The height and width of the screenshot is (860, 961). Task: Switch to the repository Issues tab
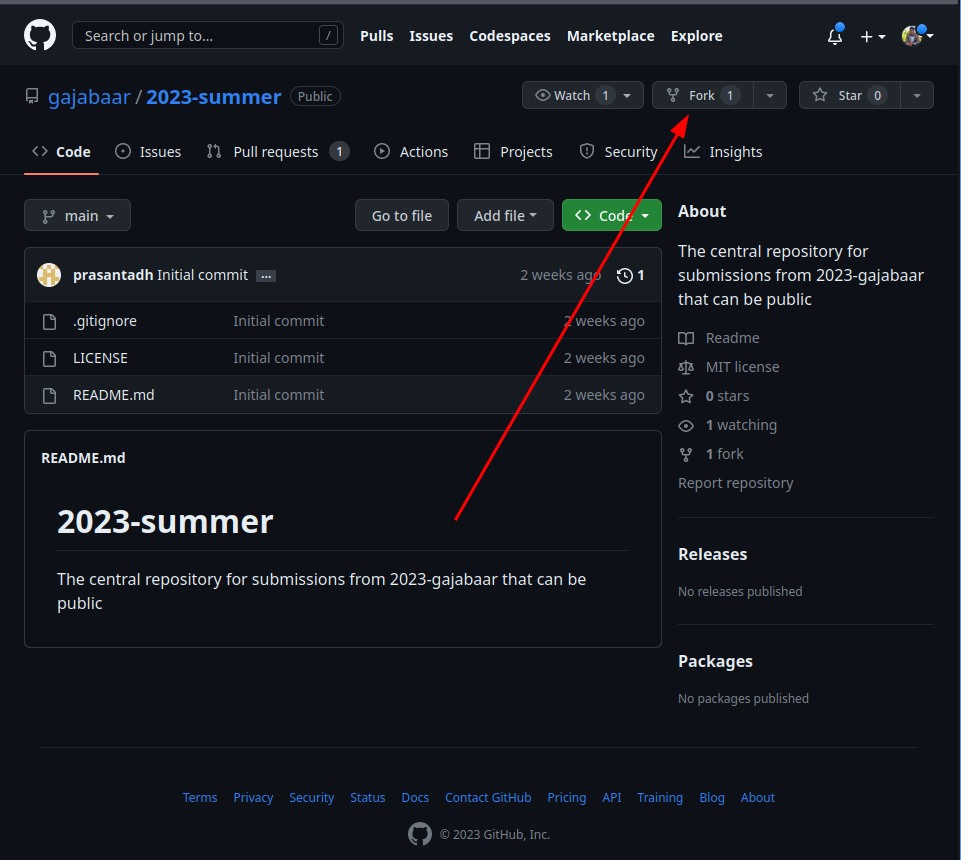(x=148, y=152)
